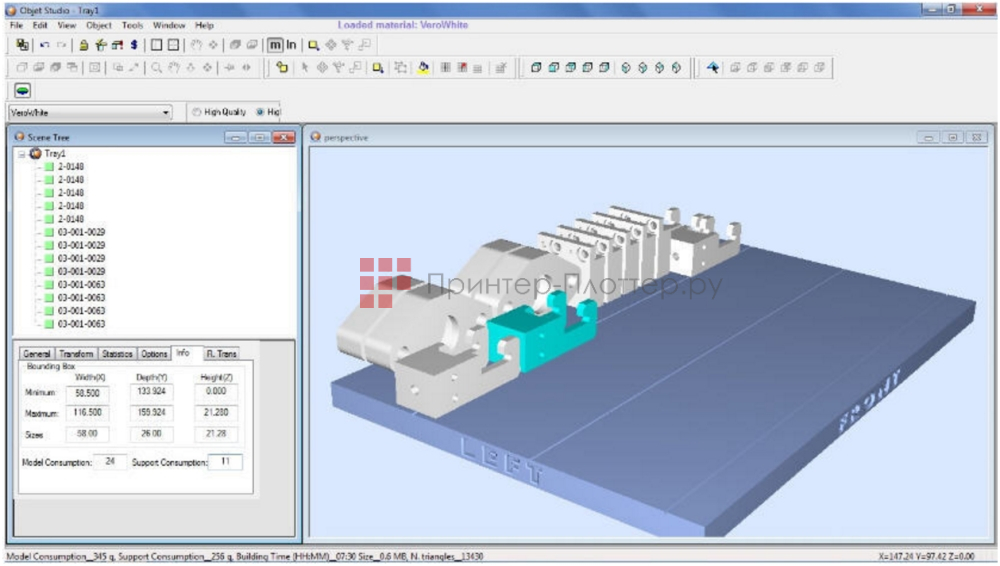
Task: Switch to the R. Trans tab
Action: tap(221, 354)
